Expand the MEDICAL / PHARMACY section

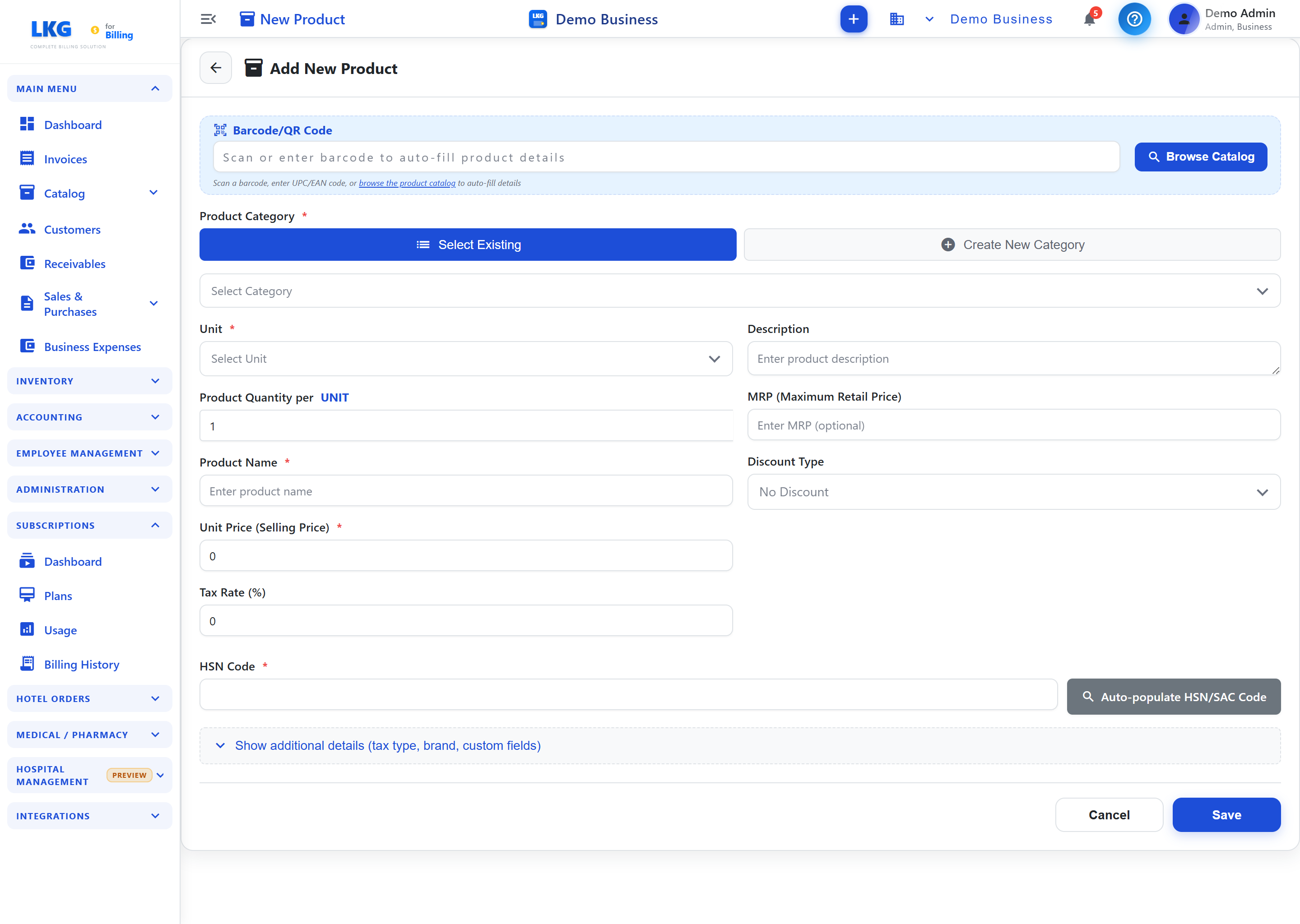click(89, 735)
